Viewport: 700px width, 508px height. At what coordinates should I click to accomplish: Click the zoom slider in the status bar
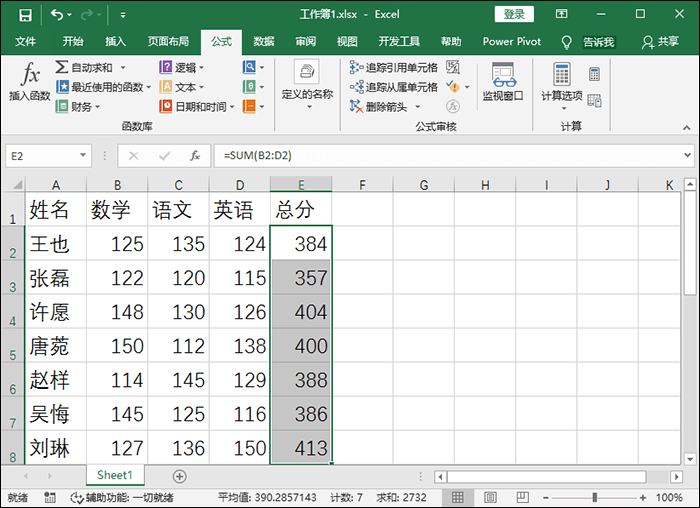coord(594,497)
